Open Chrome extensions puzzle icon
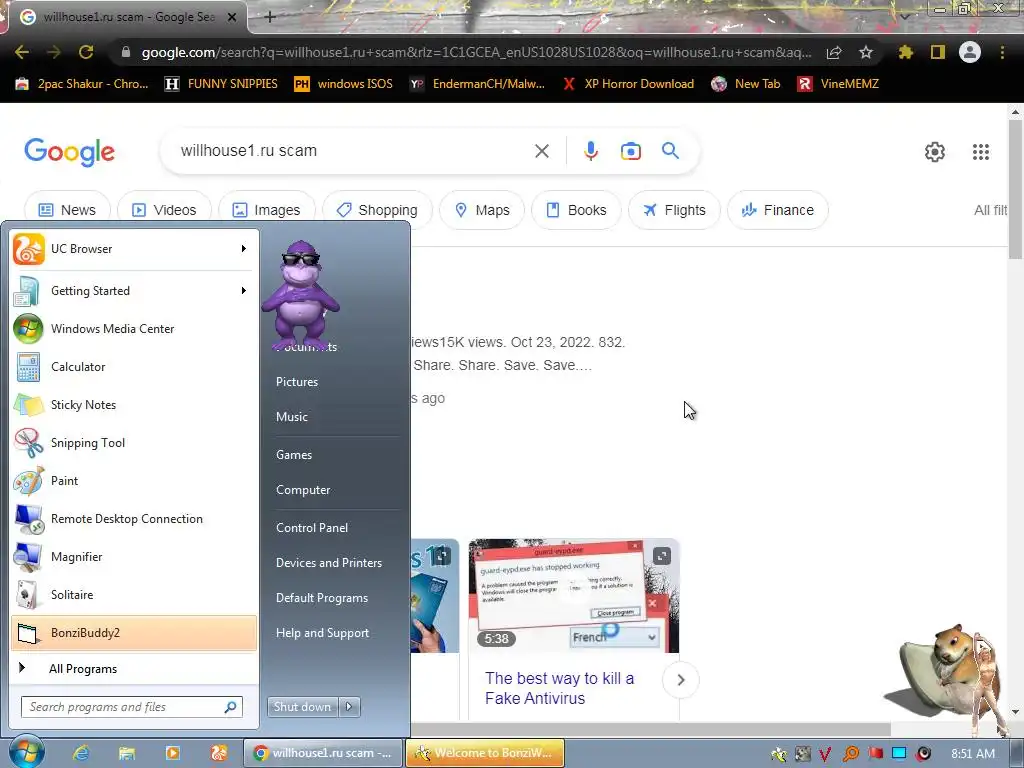 click(x=905, y=52)
